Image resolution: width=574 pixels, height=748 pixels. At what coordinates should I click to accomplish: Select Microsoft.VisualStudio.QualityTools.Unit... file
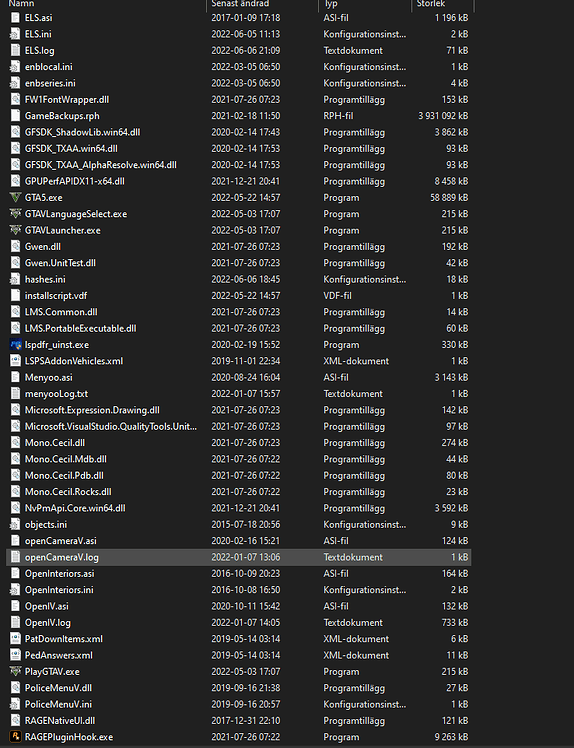(111, 426)
